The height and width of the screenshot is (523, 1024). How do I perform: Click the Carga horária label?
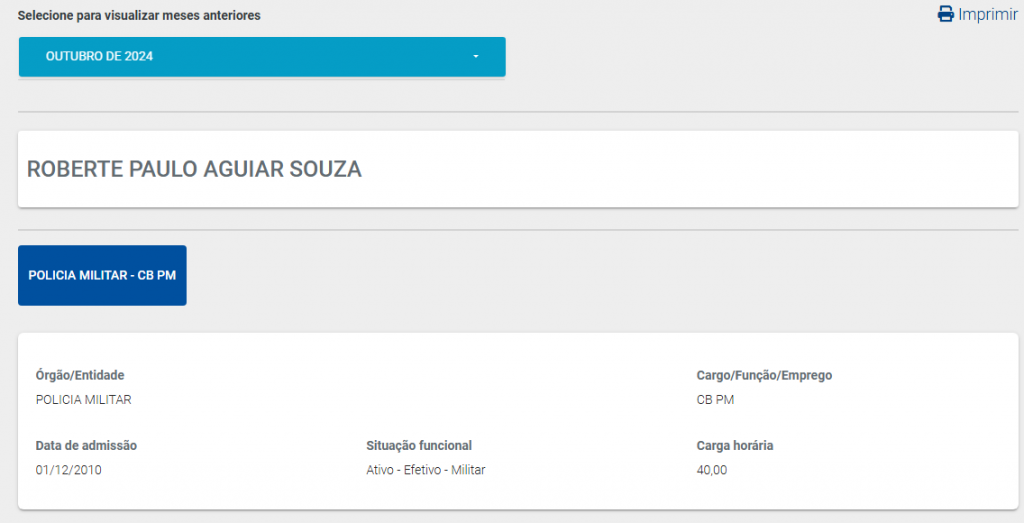pyautogui.click(x=735, y=445)
